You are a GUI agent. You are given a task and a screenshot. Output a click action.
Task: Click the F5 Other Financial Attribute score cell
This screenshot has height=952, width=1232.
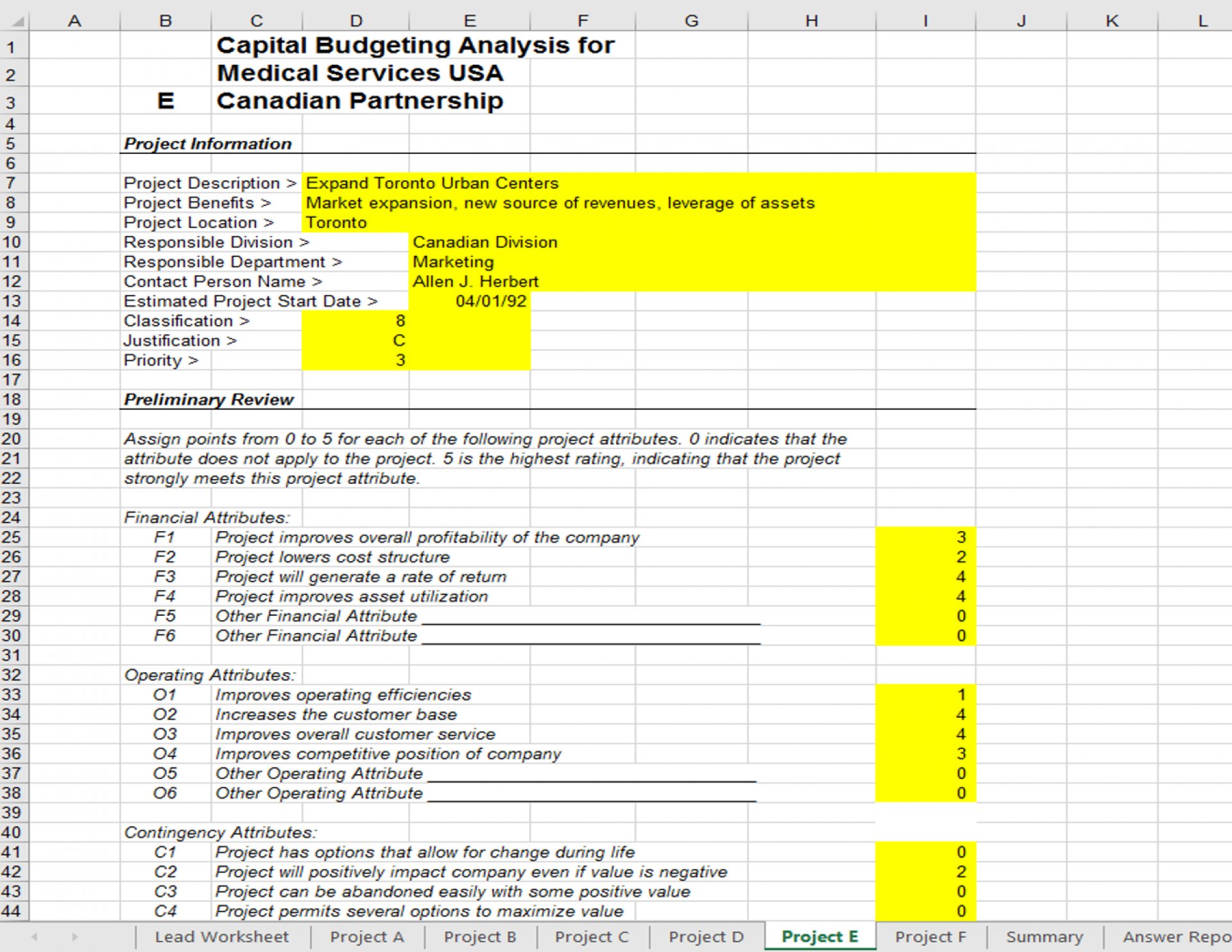pyautogui.click(x=925, y=616)
